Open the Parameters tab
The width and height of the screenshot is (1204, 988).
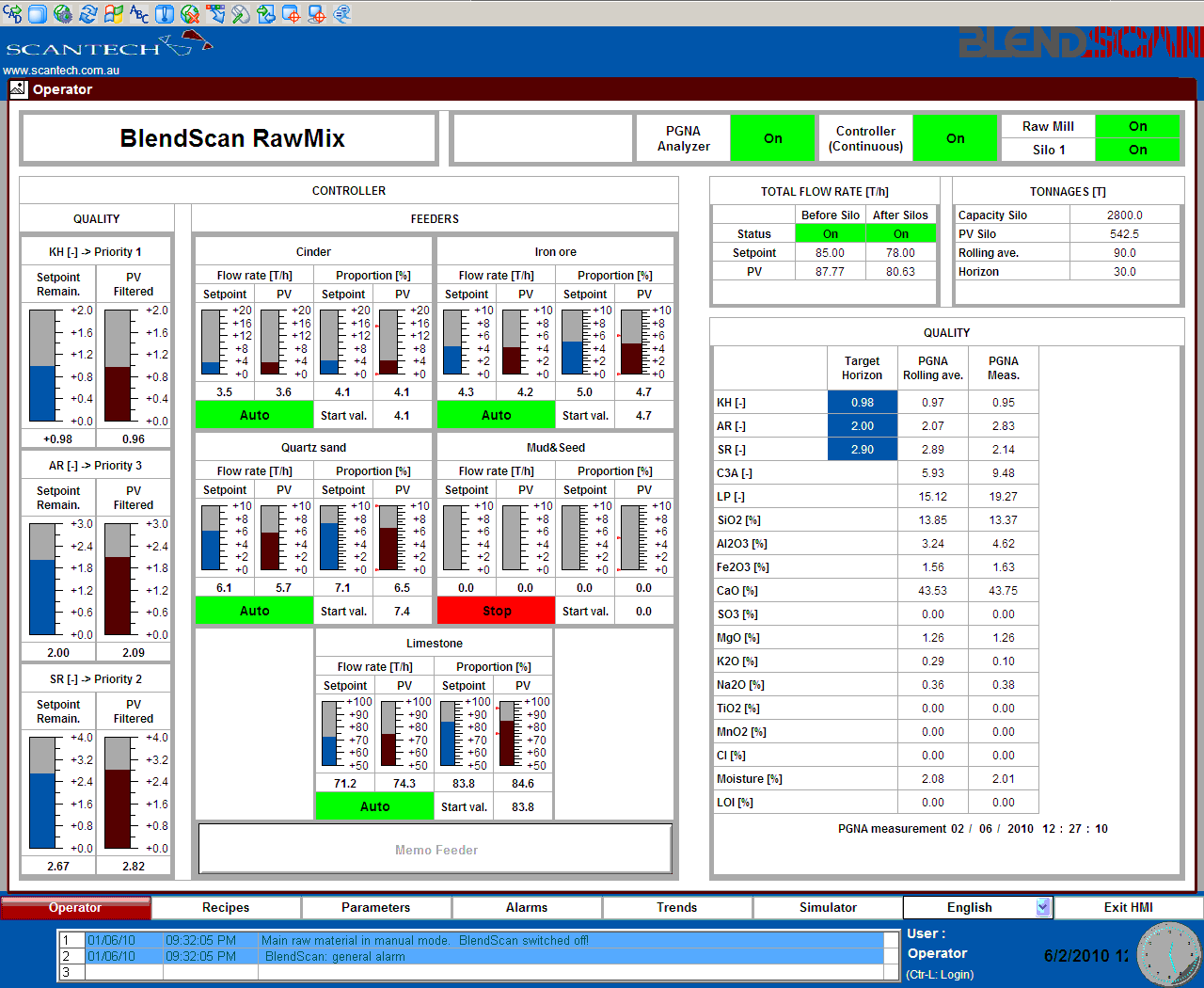coord(376,907)
